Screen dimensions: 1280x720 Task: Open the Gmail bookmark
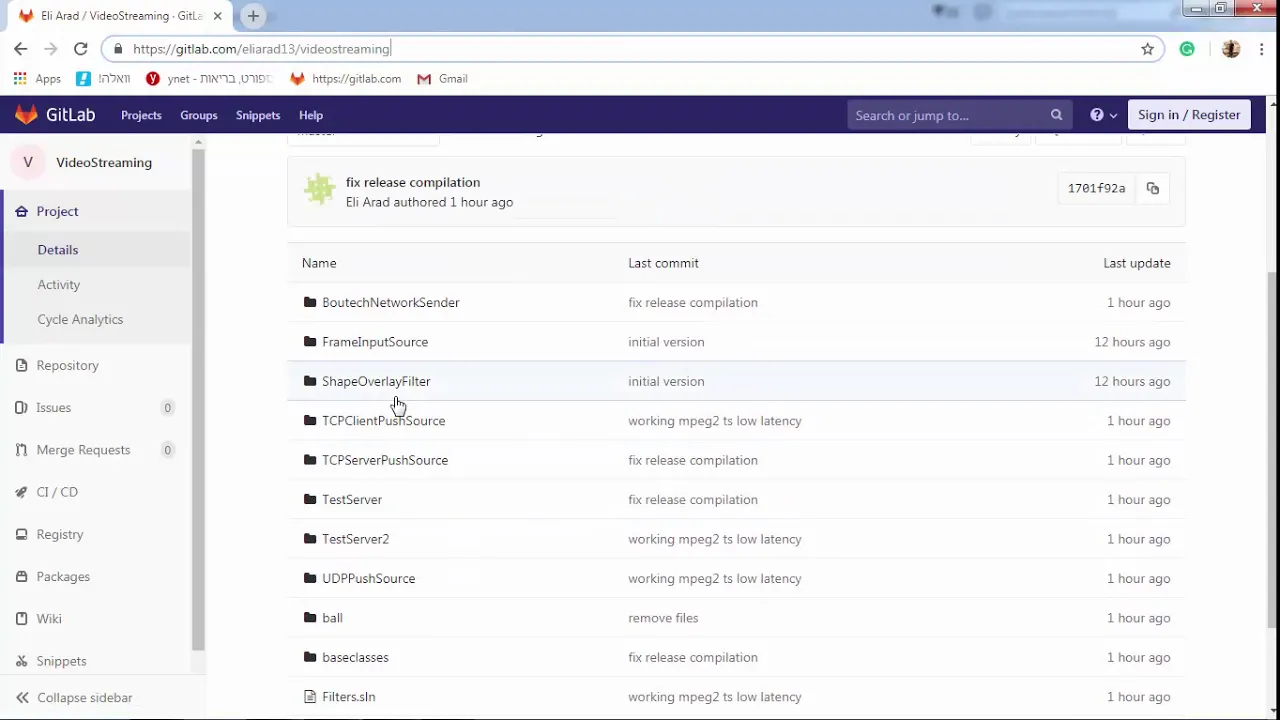tap(442, 79)
